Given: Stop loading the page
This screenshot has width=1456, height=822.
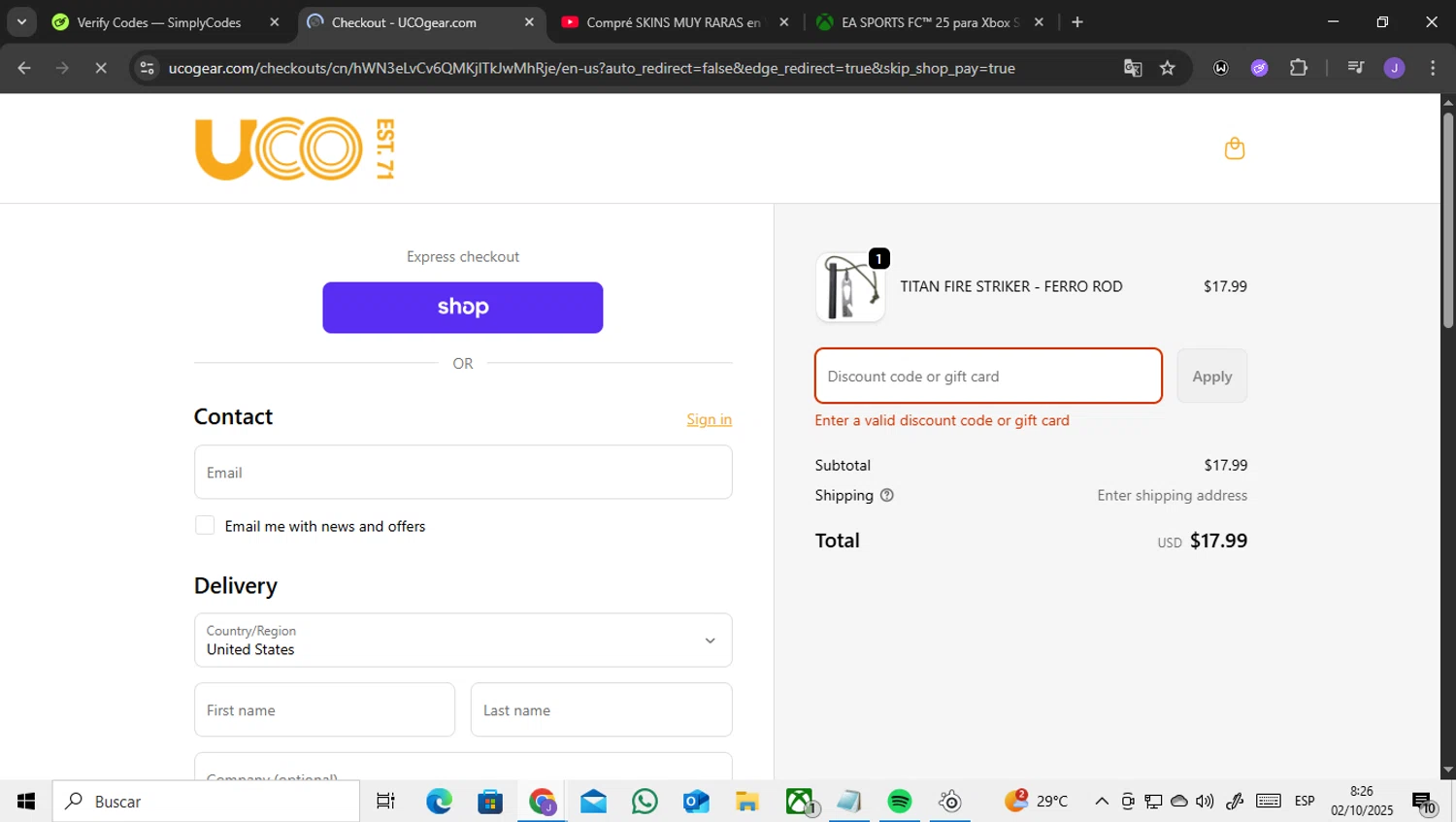Looking at the screenshot, I should pyautogui.click(x=101, y=68).
